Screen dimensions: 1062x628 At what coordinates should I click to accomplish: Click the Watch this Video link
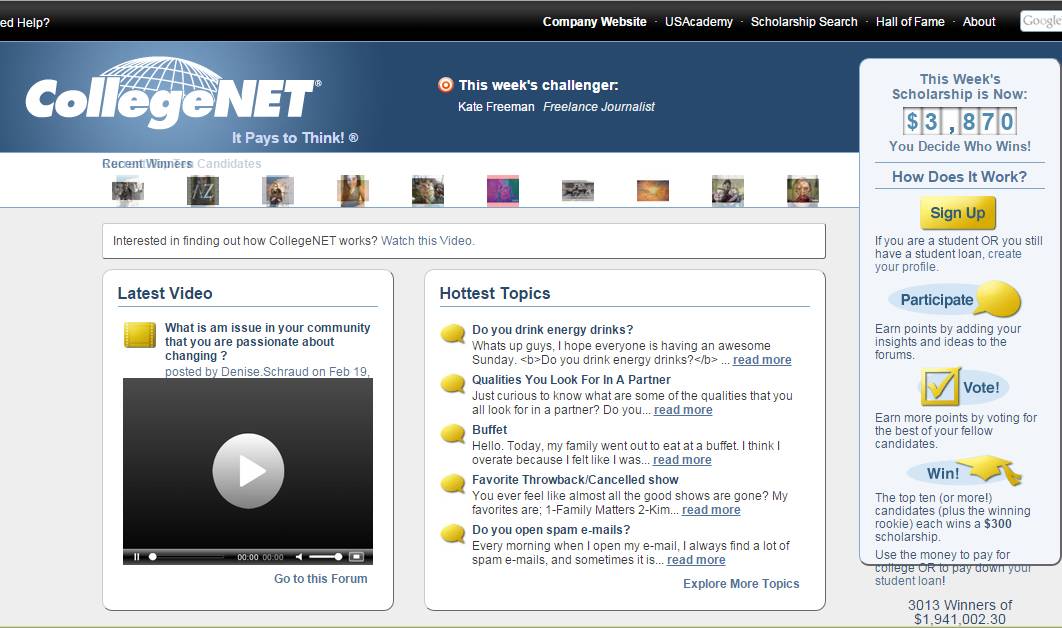click(x=427, y=241)
